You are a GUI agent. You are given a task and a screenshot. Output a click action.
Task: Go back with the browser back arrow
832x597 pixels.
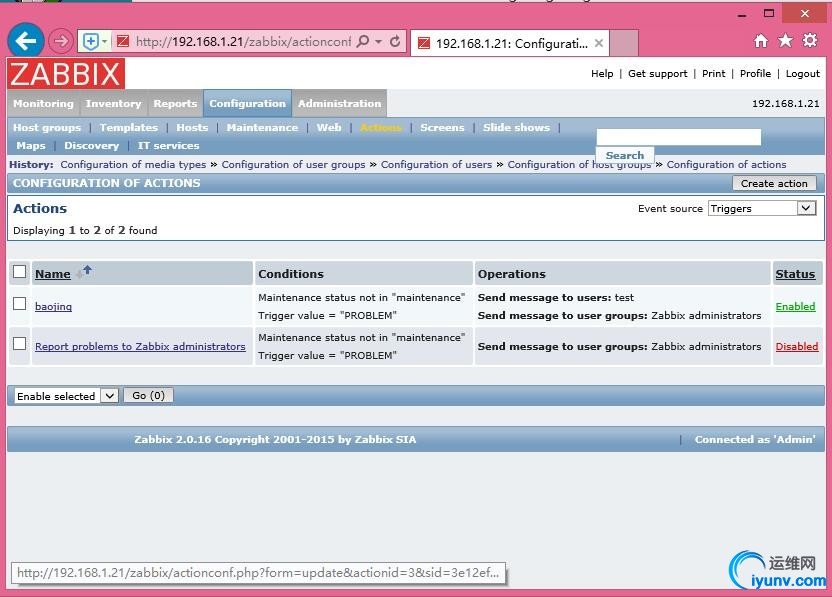(x=25, y=40)
